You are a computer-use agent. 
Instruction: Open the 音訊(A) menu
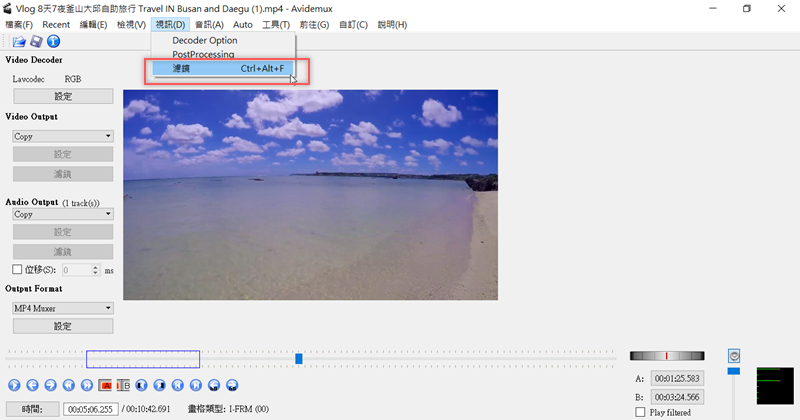[209, 24]
